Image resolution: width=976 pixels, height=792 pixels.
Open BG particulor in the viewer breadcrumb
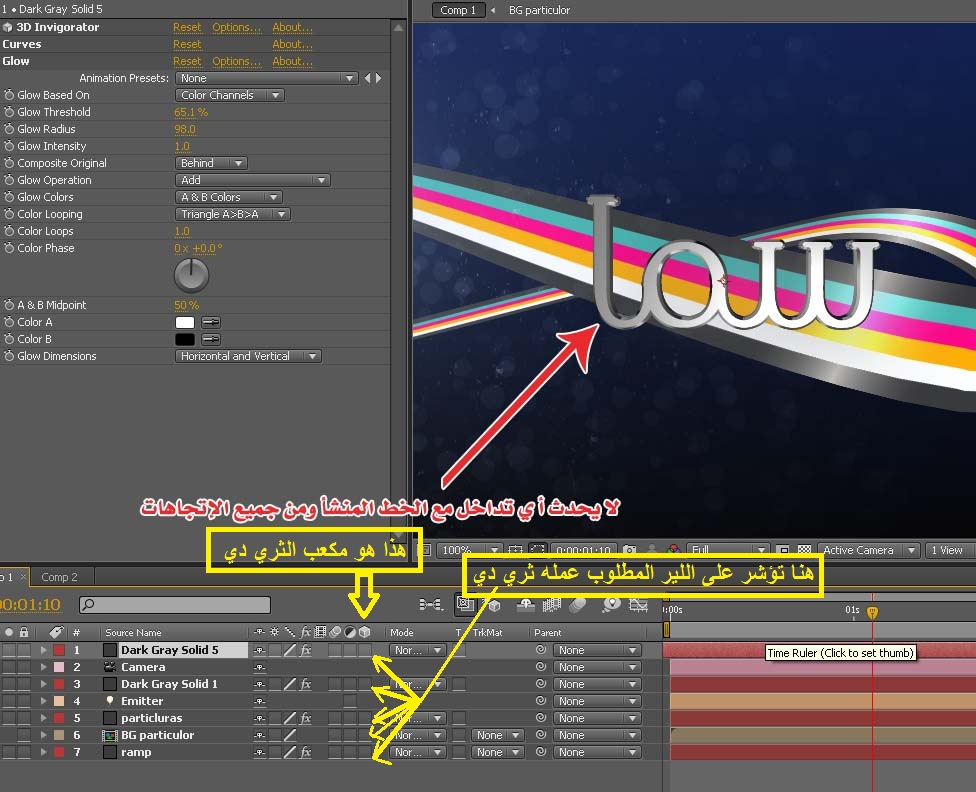539,10
